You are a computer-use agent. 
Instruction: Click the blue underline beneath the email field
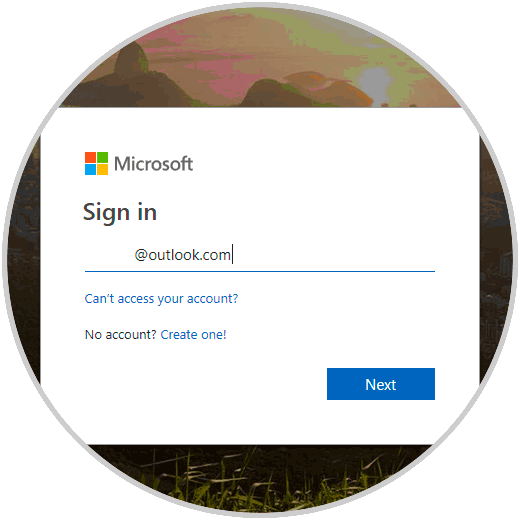click(x=260, y=271)
